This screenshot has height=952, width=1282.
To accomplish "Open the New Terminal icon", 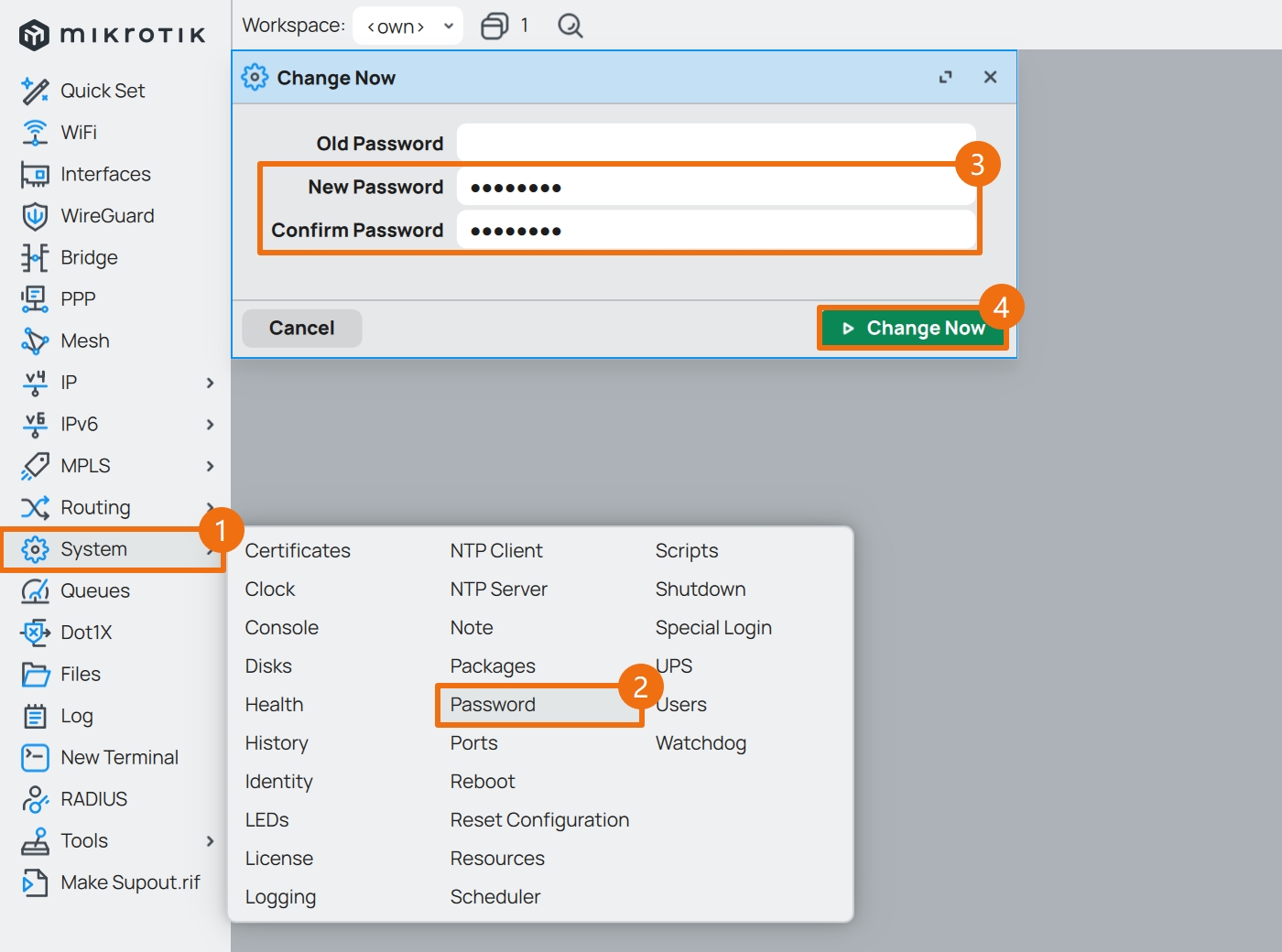I will click(35, 758).
